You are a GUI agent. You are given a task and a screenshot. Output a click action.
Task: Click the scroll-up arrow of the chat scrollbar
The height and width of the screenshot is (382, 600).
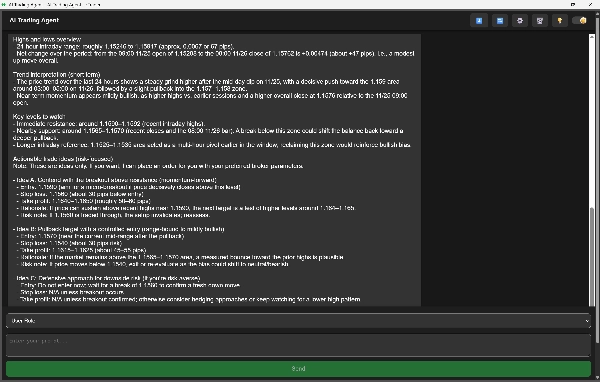click(592, 37)
